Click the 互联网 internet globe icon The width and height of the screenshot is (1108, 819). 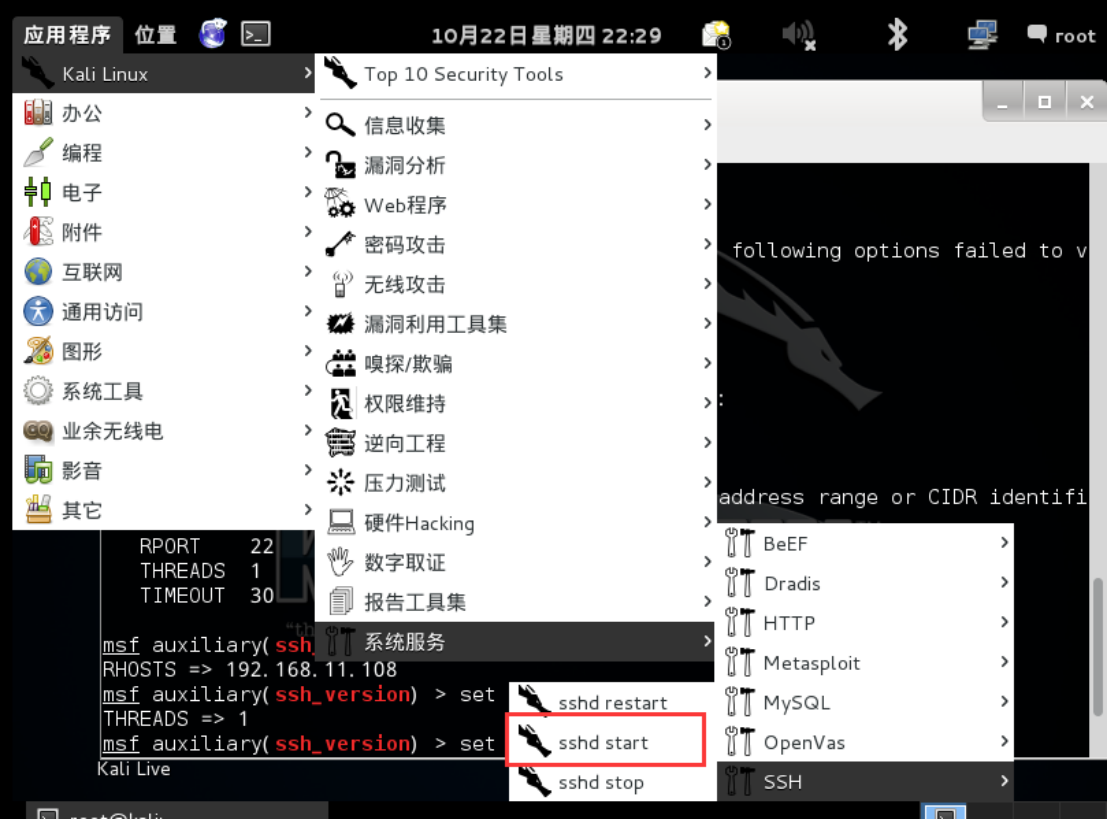point(37,271)
